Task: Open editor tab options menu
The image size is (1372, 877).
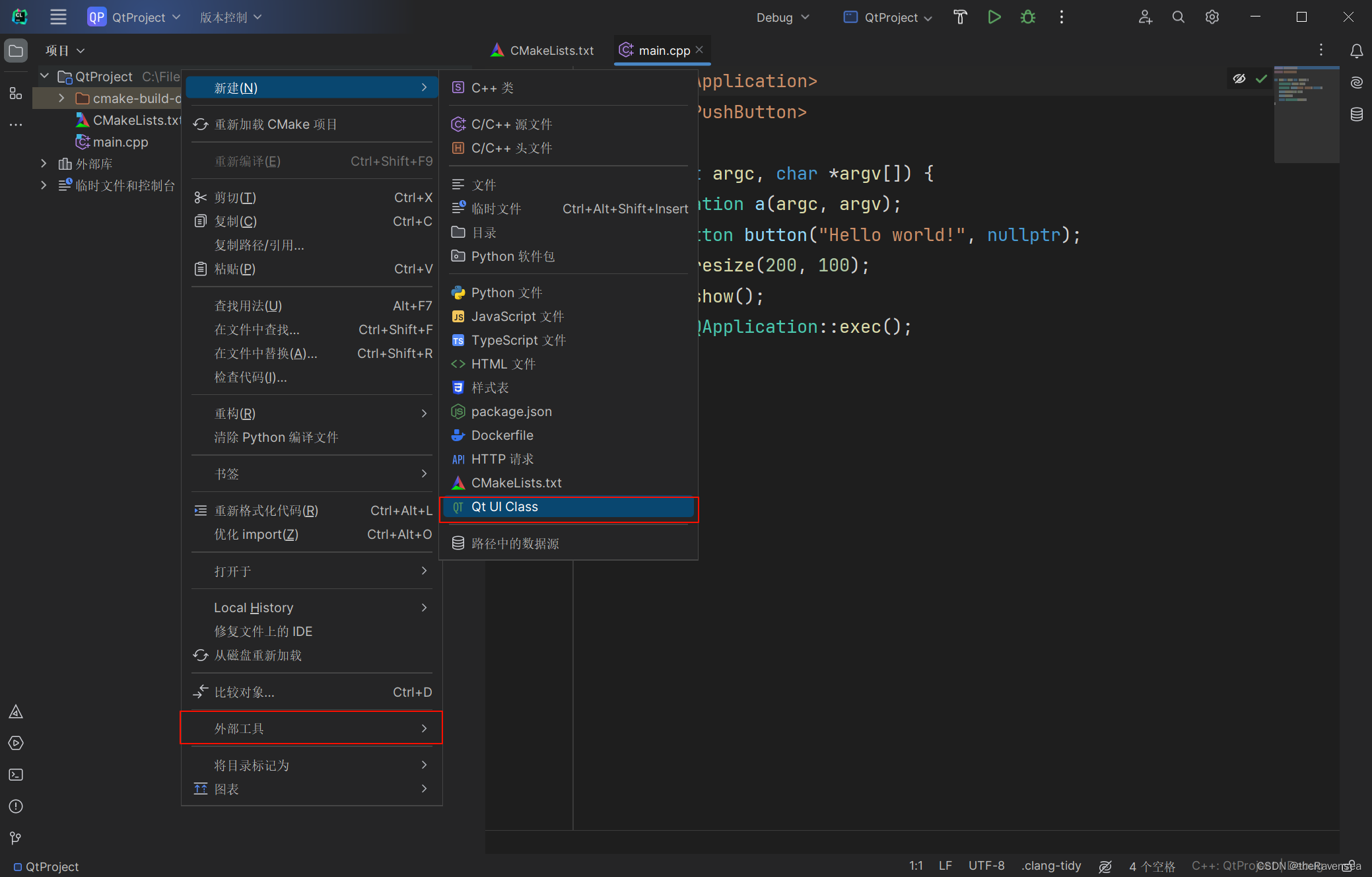Action: (x=1321, y=50)
